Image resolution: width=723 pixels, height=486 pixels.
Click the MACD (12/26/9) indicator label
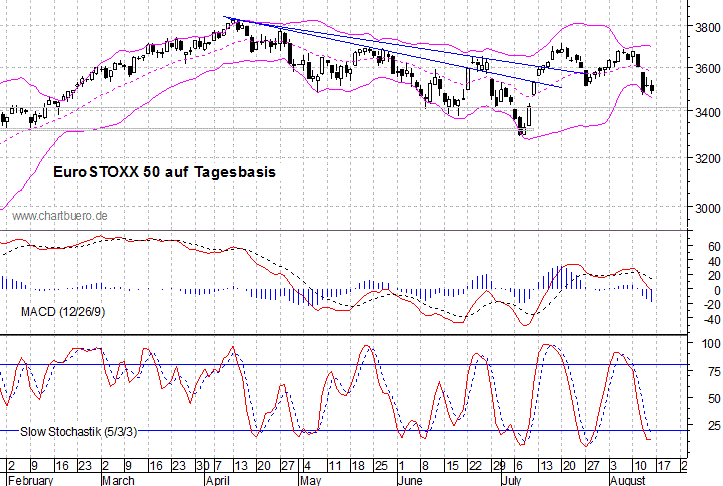point(63,312)
